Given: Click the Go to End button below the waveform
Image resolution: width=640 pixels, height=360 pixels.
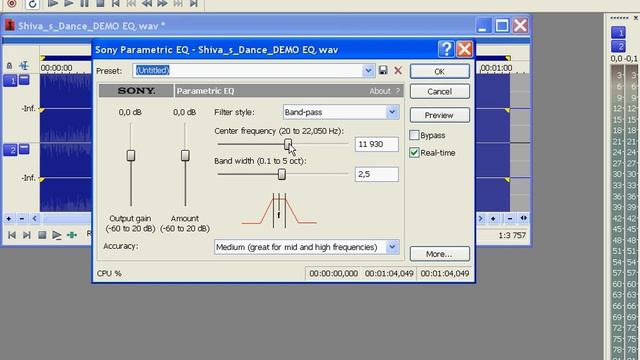Looking at the screenshot, I should point(27,235).
